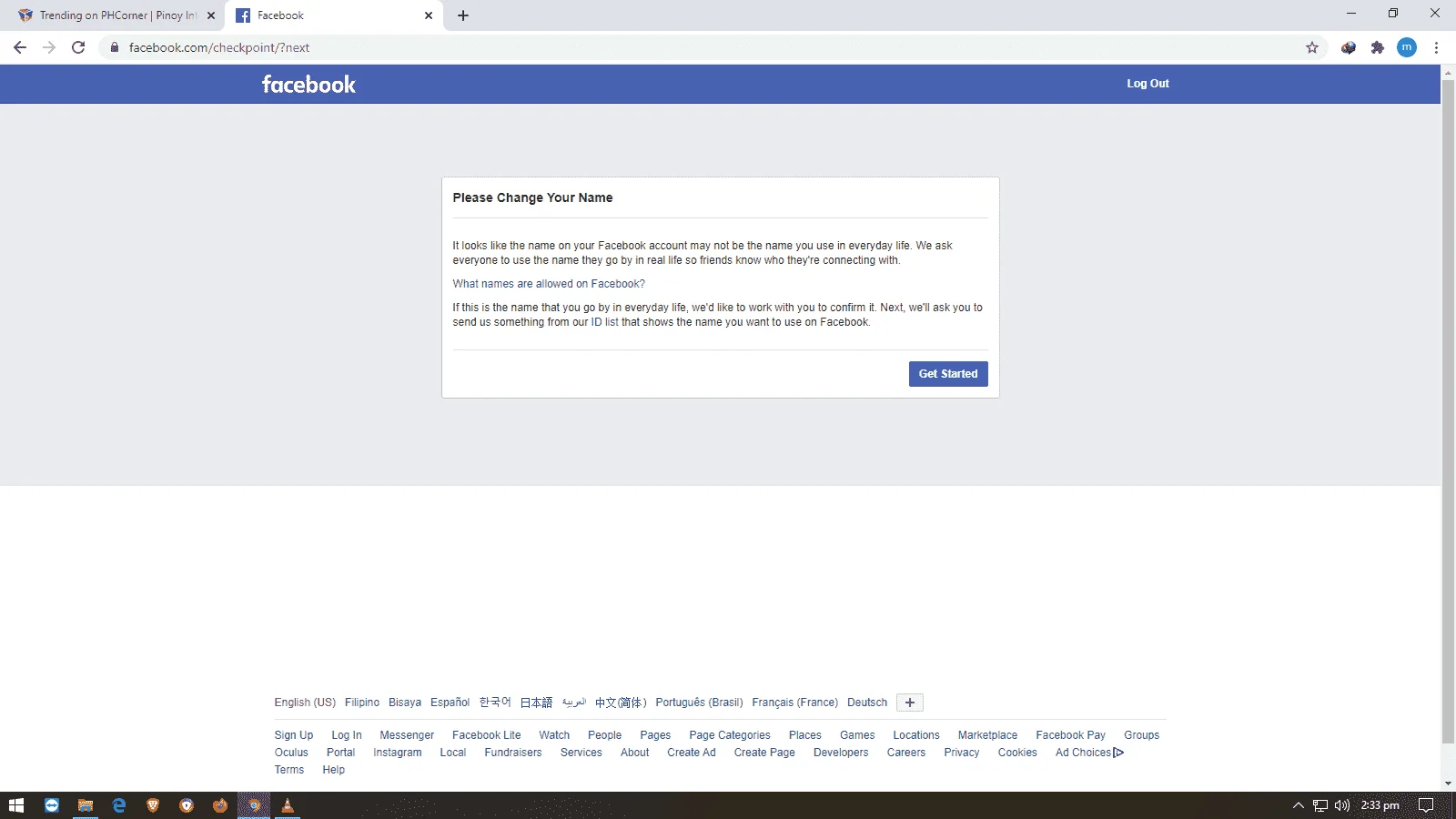Open the Facebook Lite footer link
Viewport: 1456px width, 819px height.
coord(487,735)
